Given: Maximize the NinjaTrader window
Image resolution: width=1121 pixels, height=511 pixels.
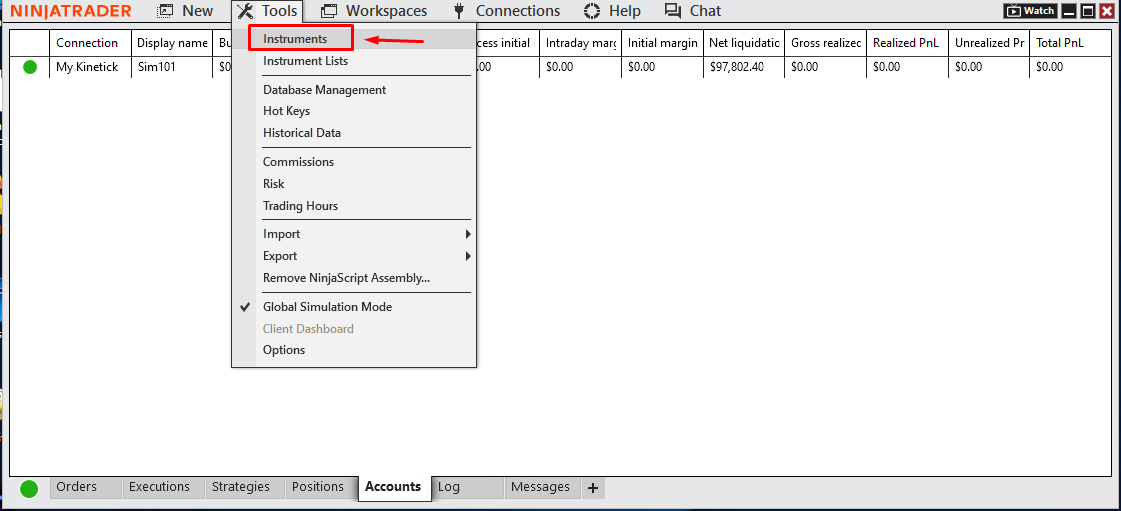Looking at the screenshot, I should click(x=1088, y=11).
